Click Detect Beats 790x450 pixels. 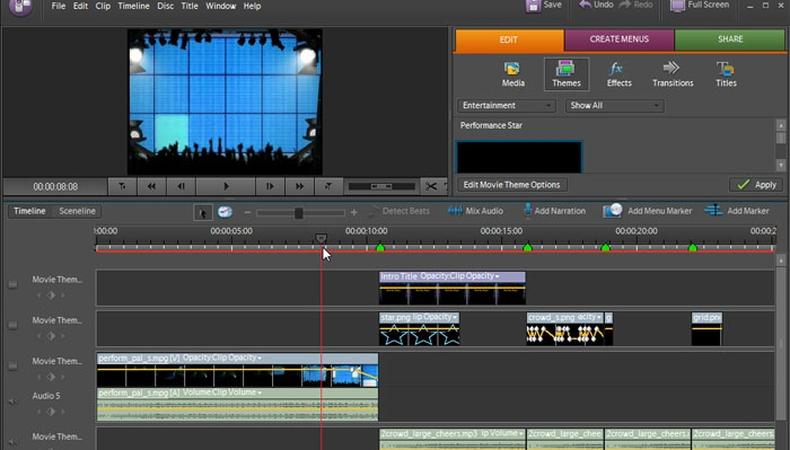[x=400, y=211]
